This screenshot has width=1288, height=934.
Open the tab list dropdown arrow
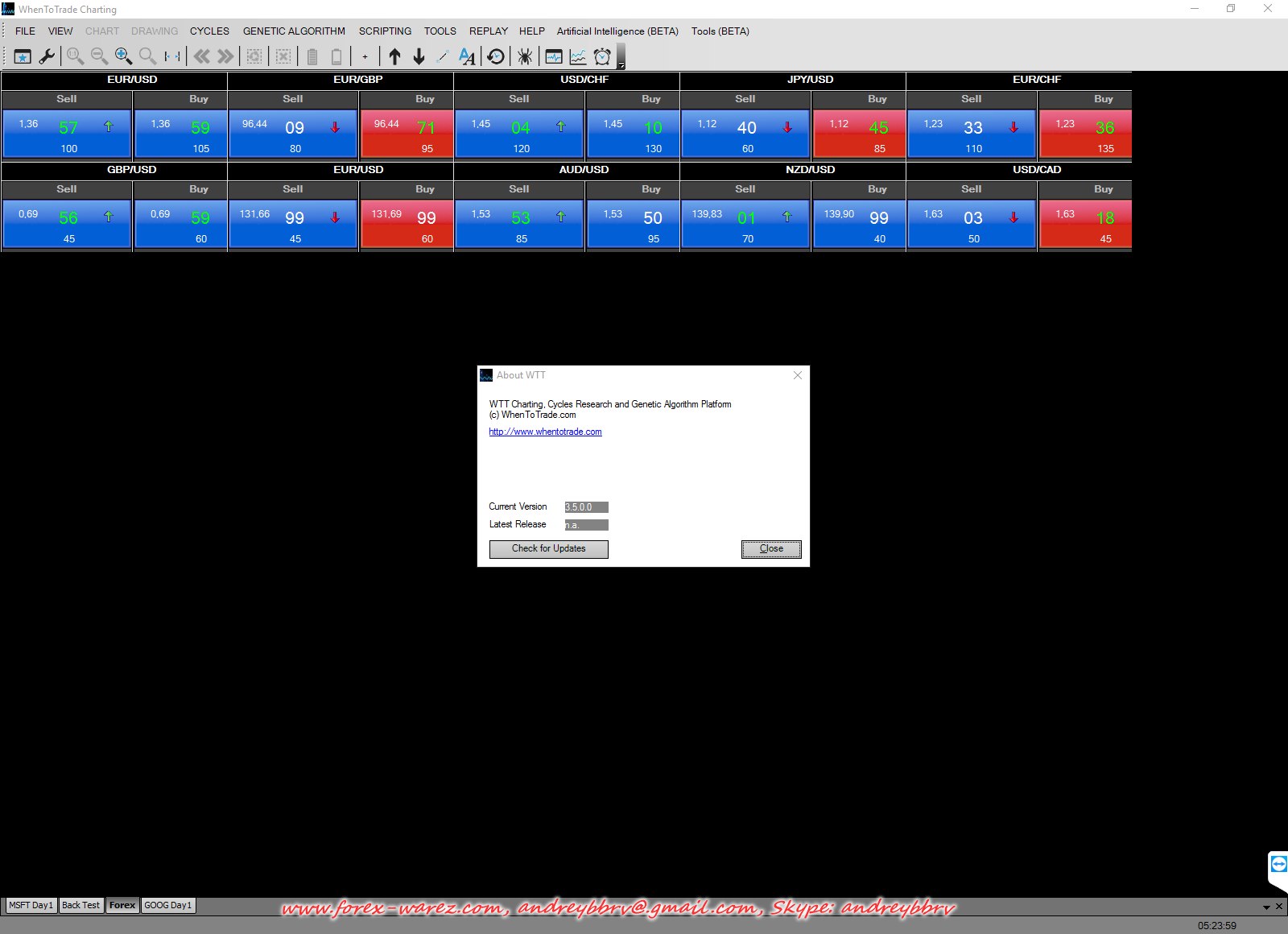[1266, 907]
